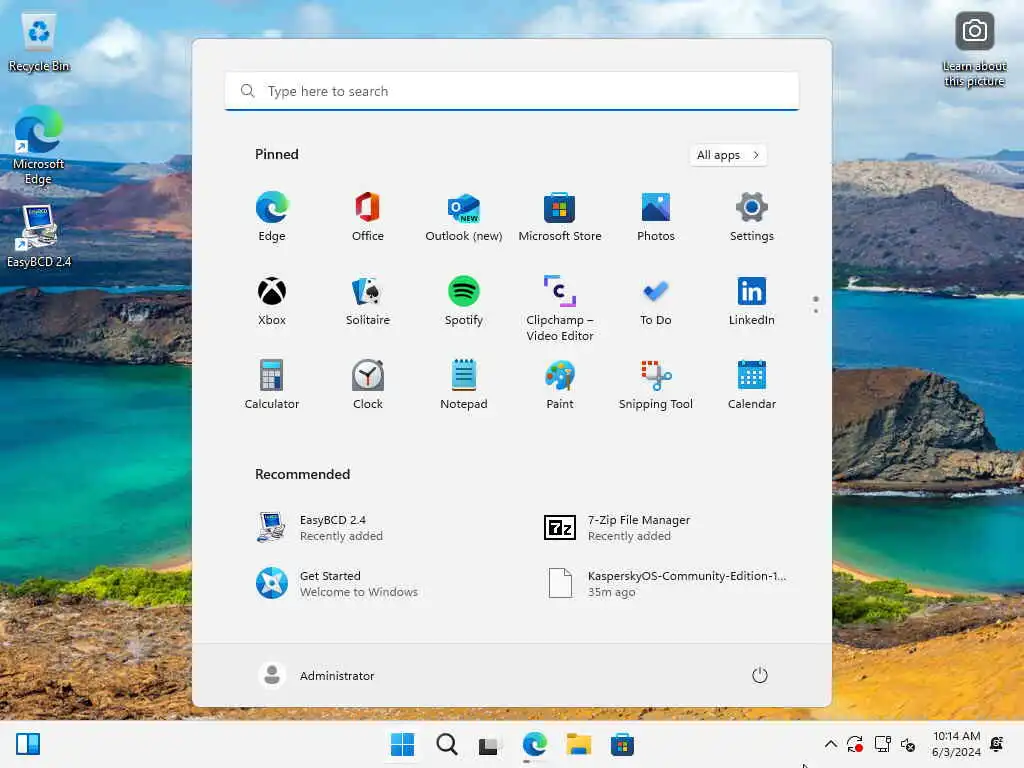
Task: Click the Start menu search box
Action: pyautogui.click(x=511, y=91)
